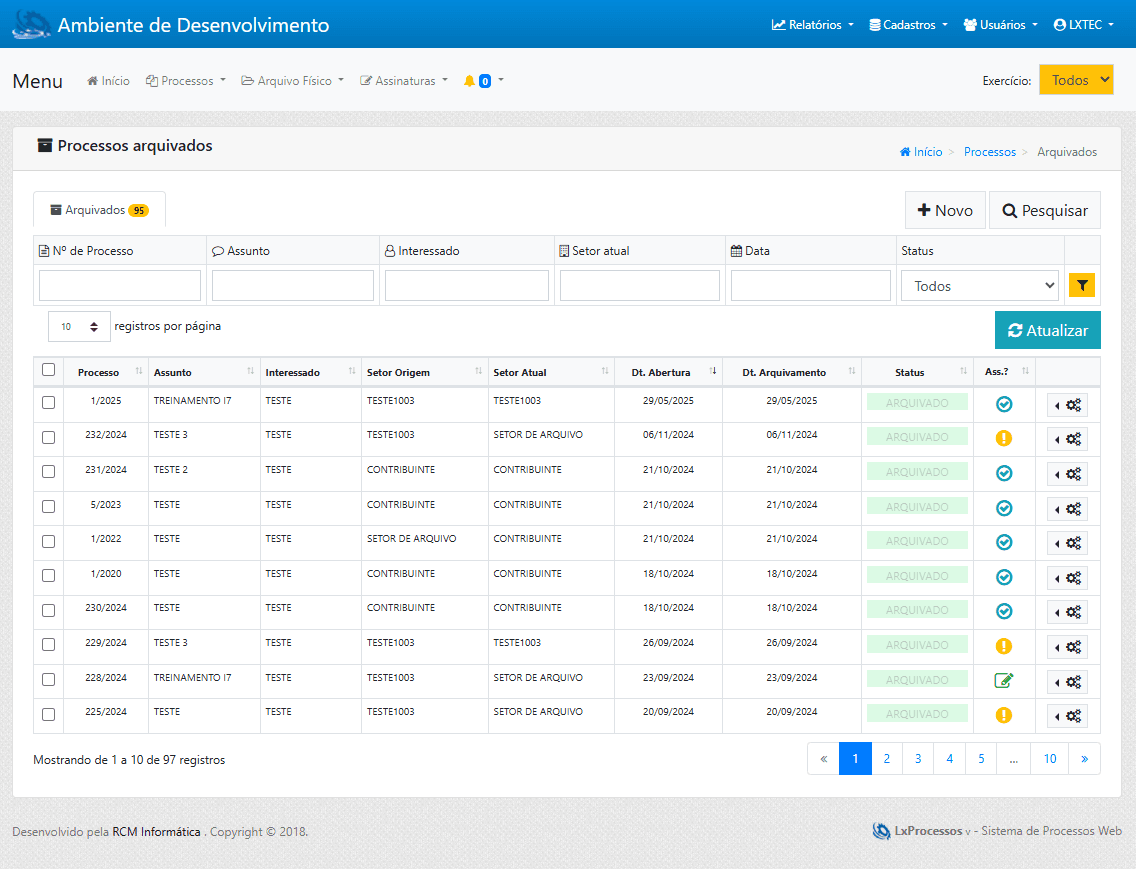
Task: Expand the Exercício dropdown
Action: (x=1076, y=80)
